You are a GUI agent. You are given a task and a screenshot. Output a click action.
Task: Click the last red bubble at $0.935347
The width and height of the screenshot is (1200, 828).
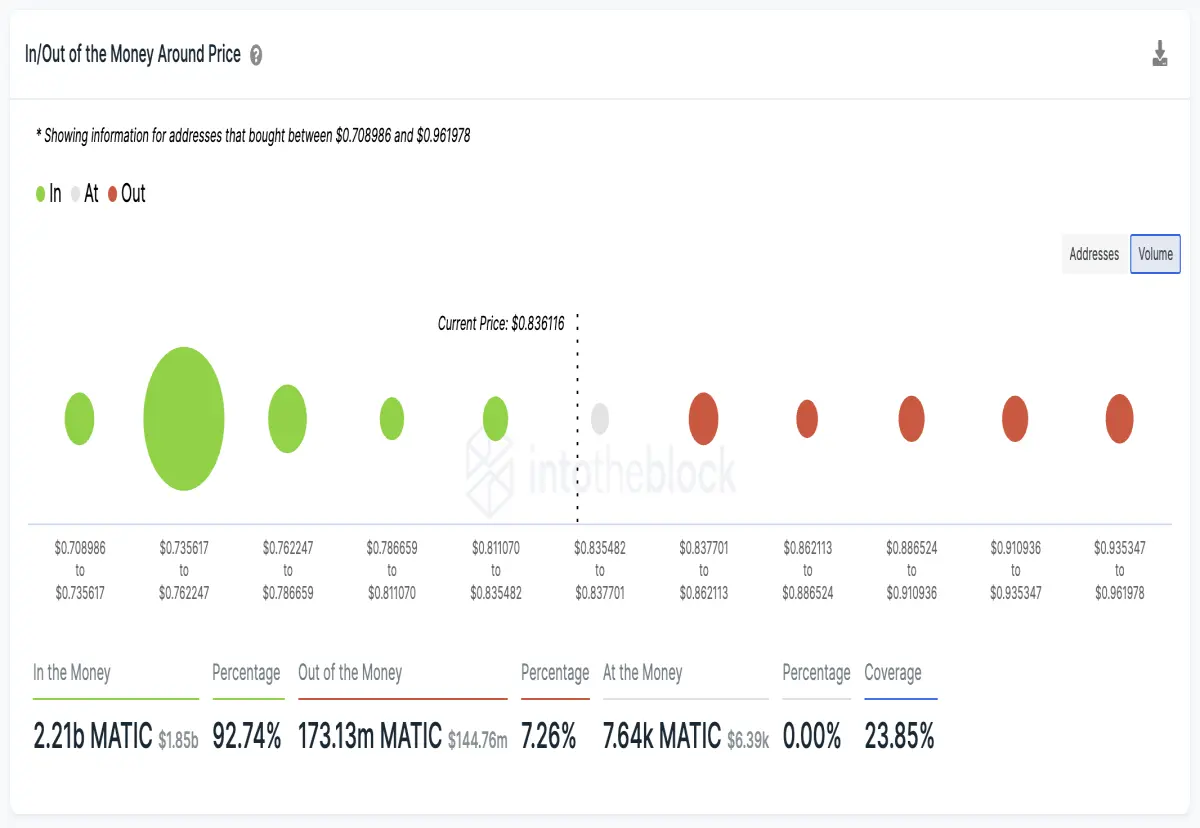1120,418
